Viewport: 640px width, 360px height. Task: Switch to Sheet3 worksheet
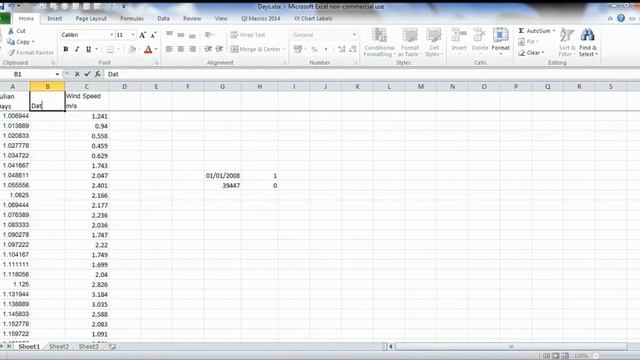(89, 347)
